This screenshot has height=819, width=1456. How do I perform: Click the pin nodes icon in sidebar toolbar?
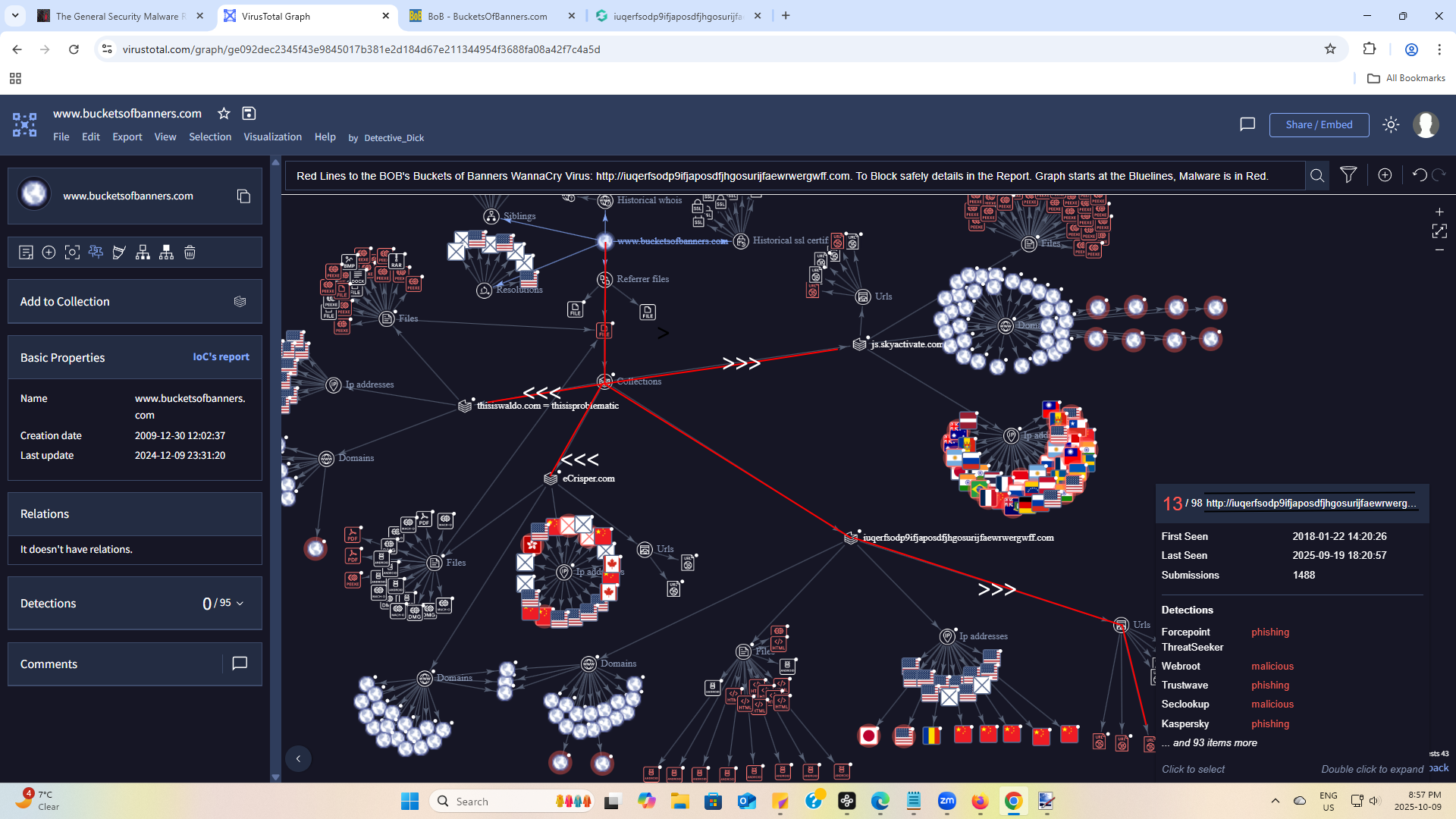(96, 253)
